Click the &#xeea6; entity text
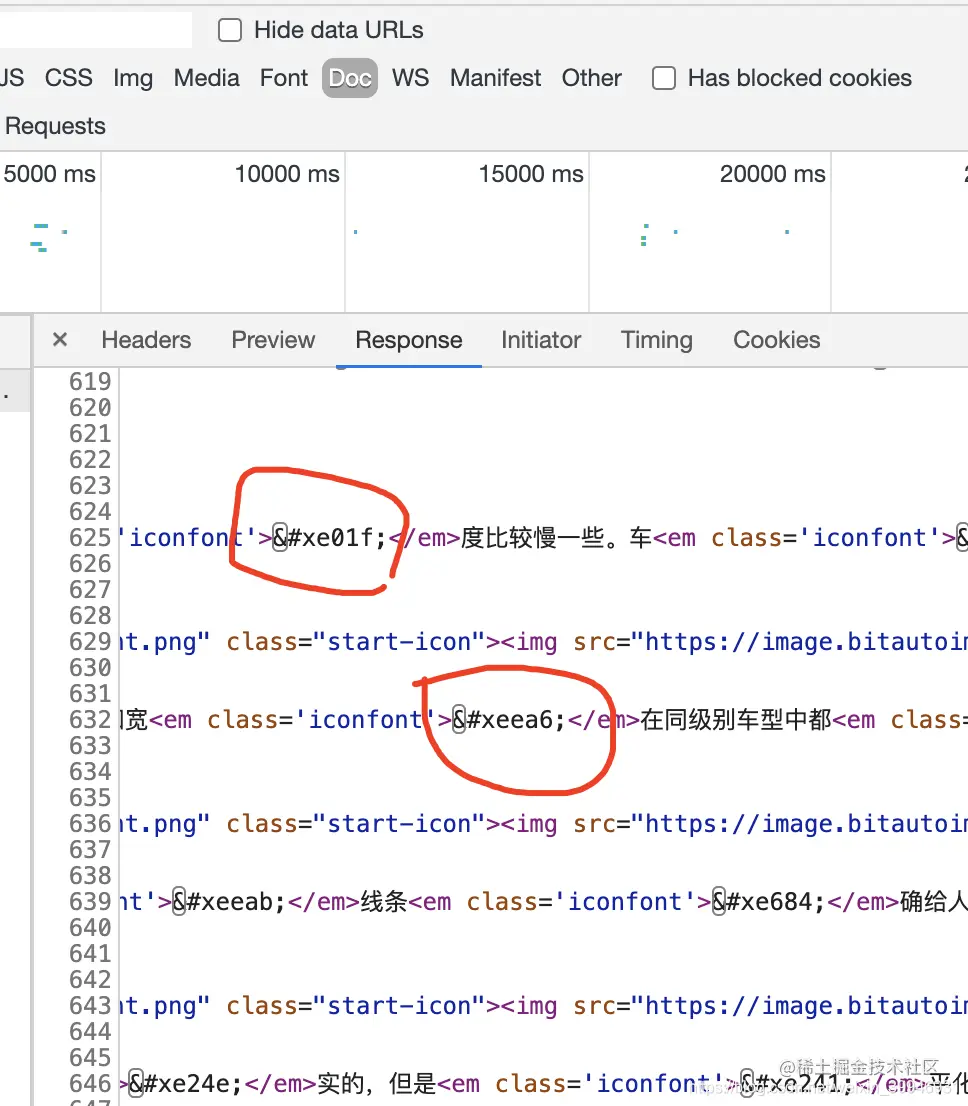The height and width of the screenshot is (1106, 968). [x=509, y=720]
